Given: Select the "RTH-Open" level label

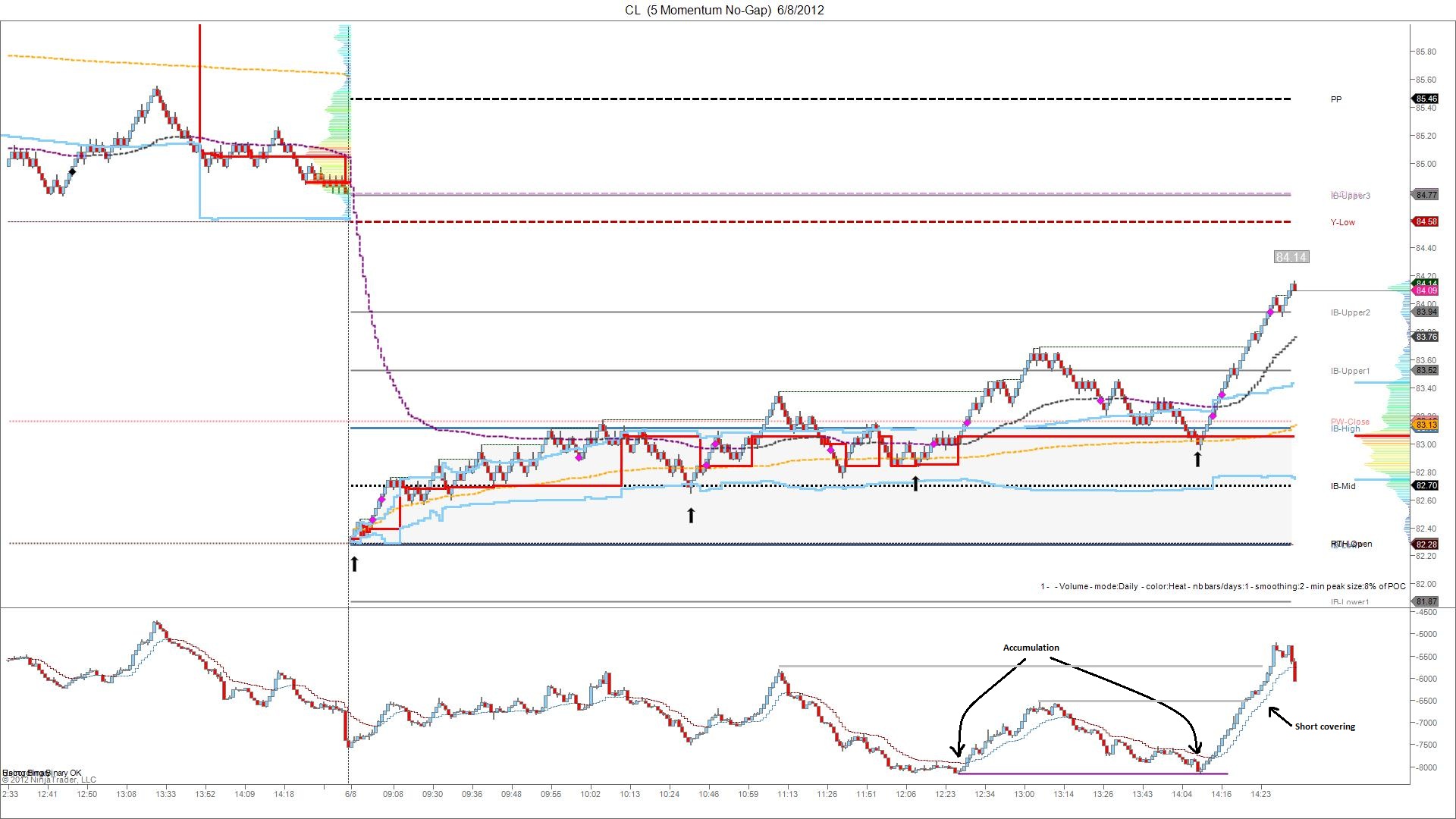Looking at the screenshot, I should click(1351, 544).
